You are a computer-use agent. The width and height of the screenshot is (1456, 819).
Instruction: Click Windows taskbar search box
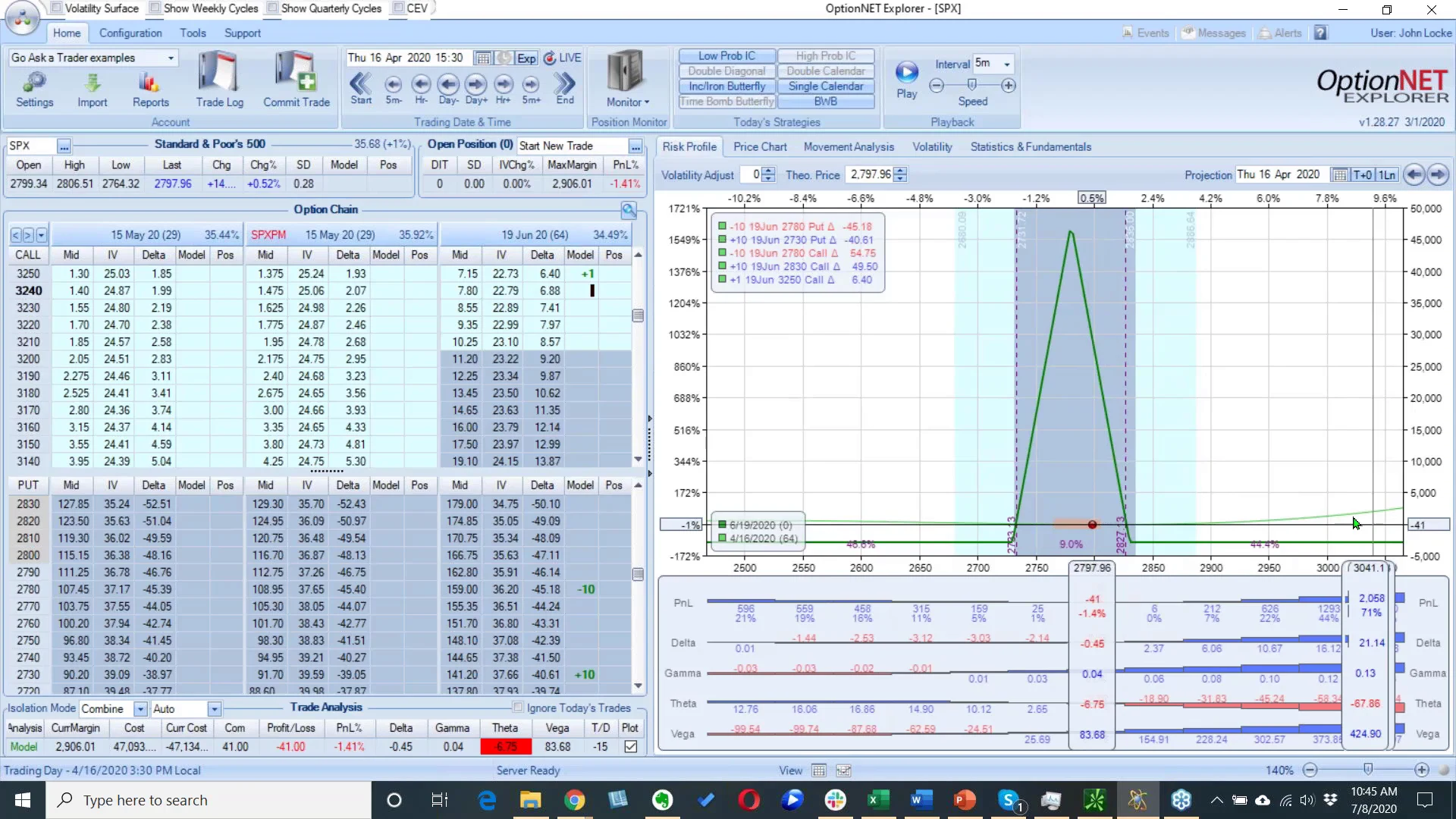209,800
